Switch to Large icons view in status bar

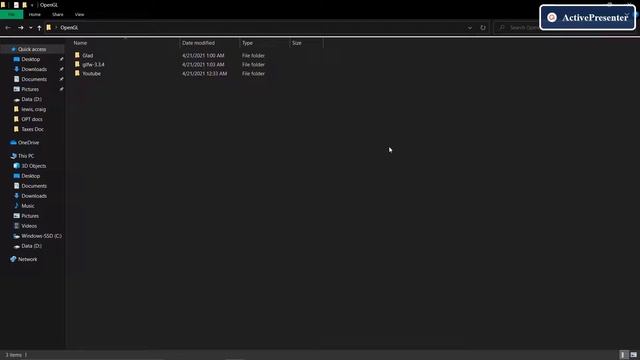633,355
